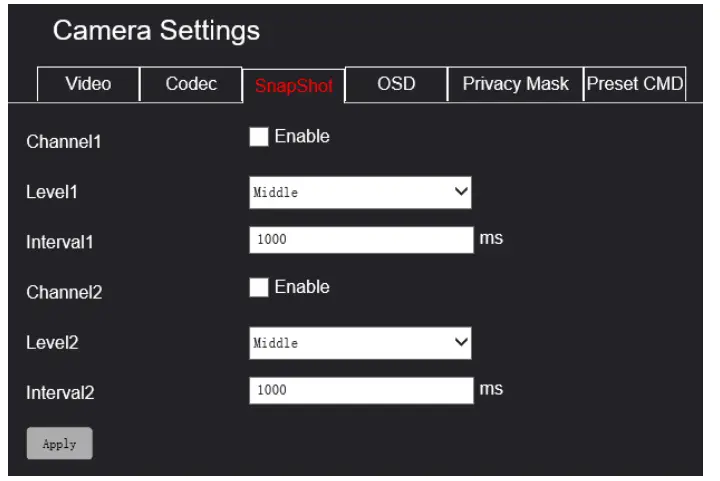Click the Camera Settings heading
The width and height of the screenshot is (720, 481).
pyautogui.click(x=156, y=31)
